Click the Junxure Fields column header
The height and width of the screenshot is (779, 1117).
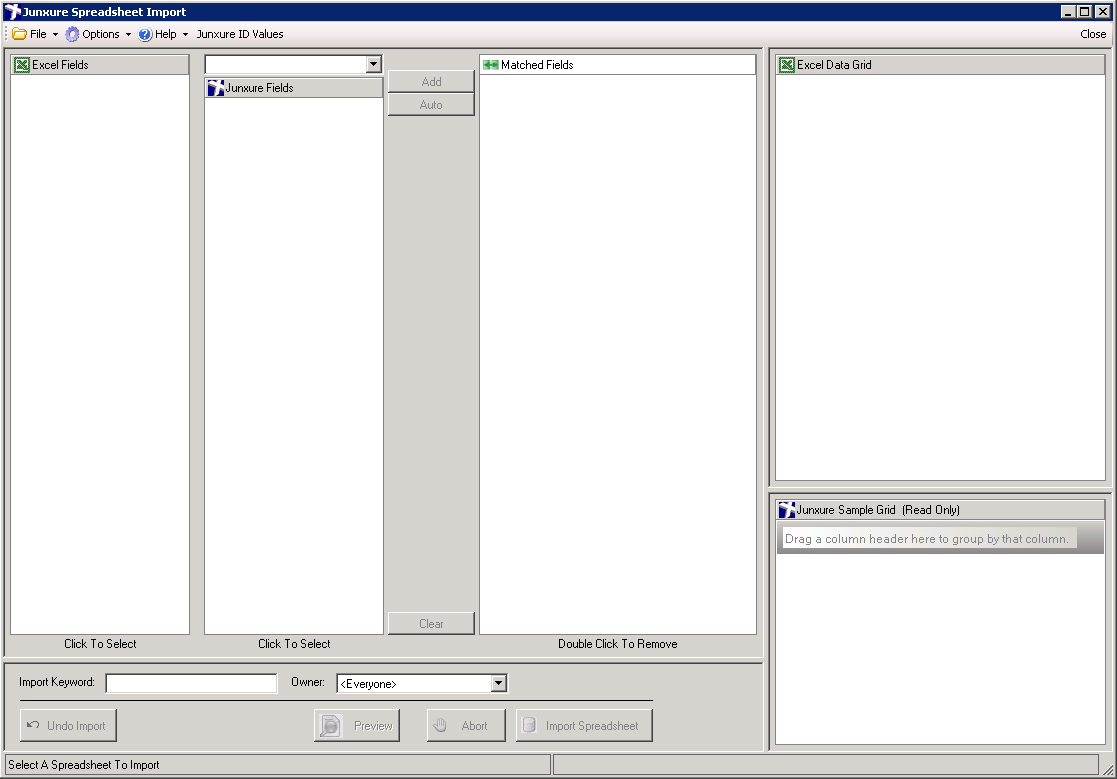293,88
